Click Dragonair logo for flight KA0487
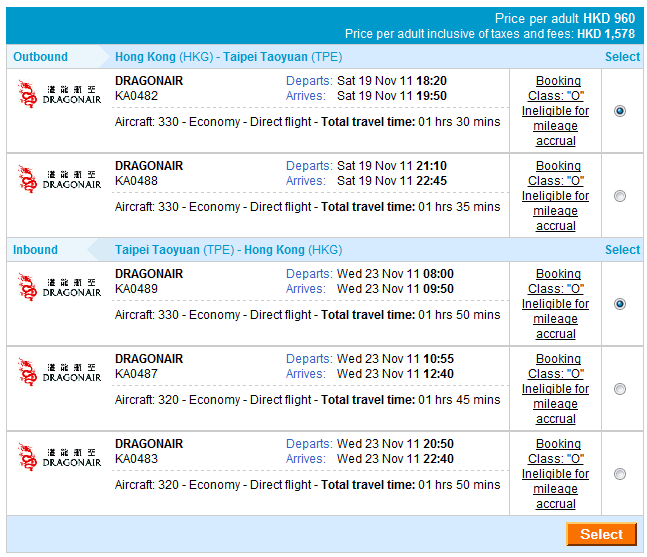This screenshot has height=557, width=647. [60, 373]
